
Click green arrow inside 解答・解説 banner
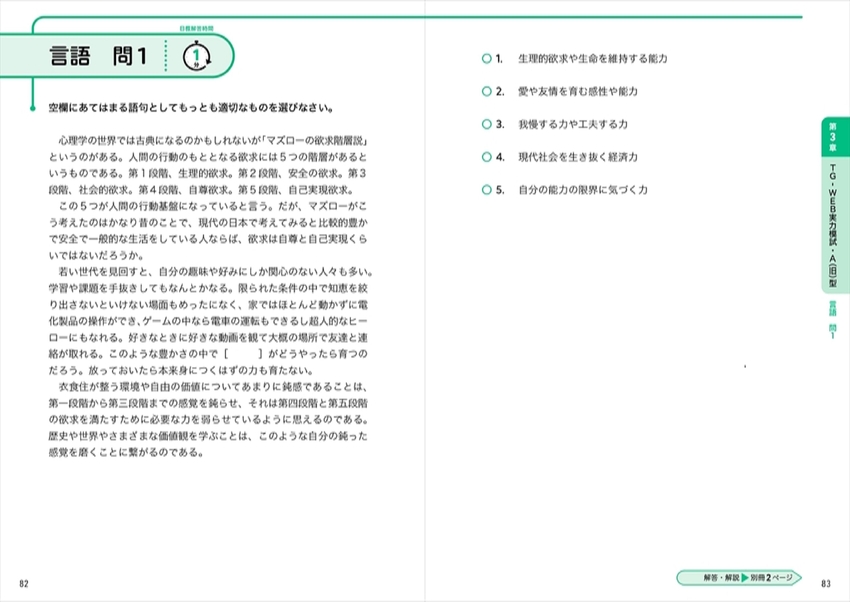[744, 577]
